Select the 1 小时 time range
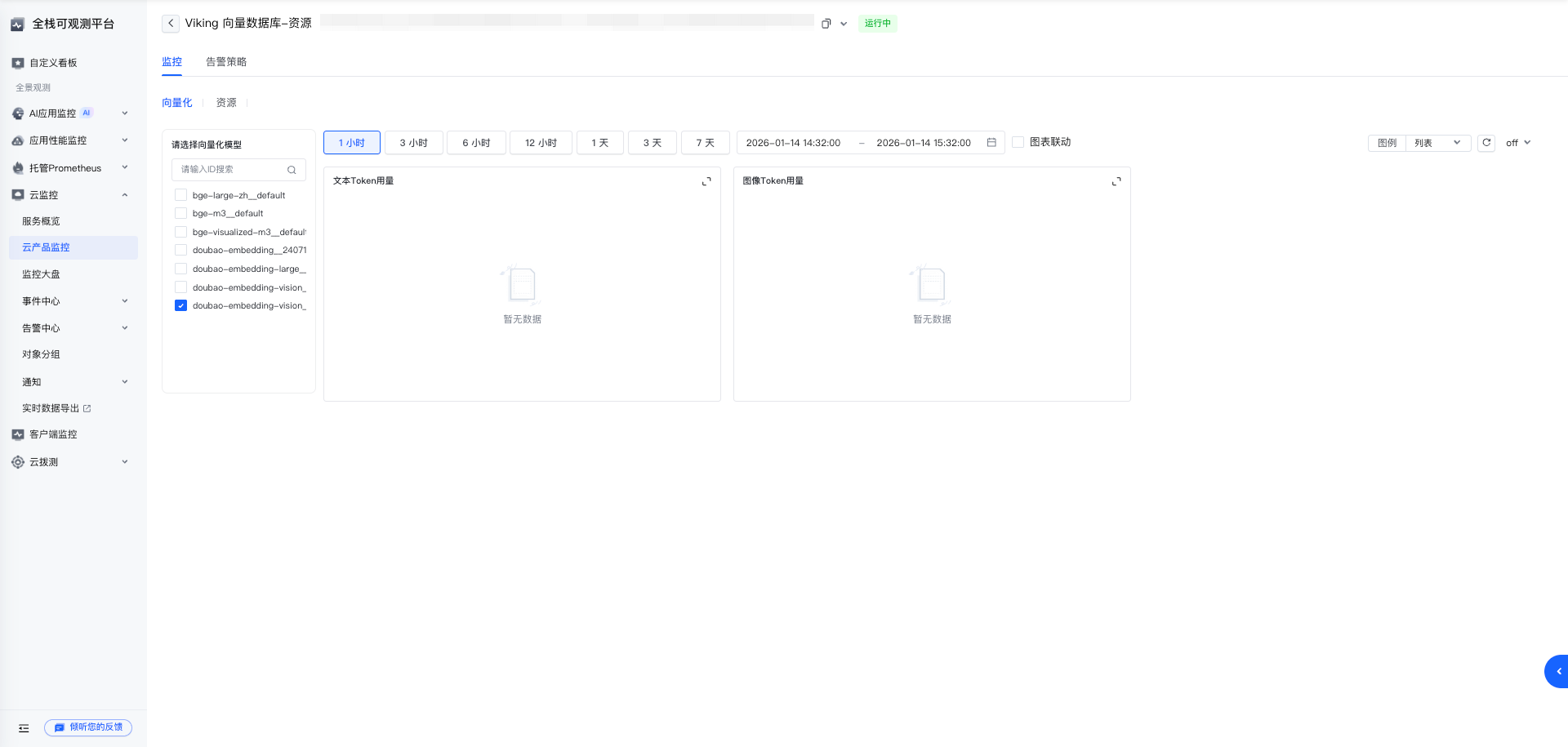 pyautogui.click(x=352, y=143)
